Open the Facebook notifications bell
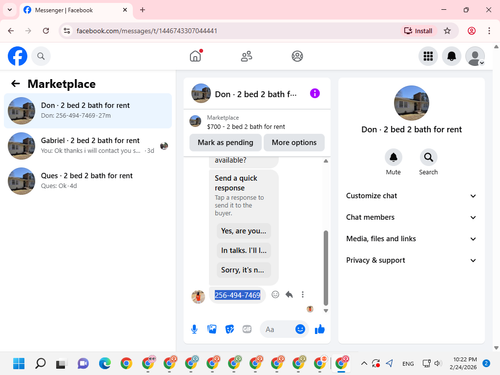Screen dimensions: 500x375 point(451,56)
